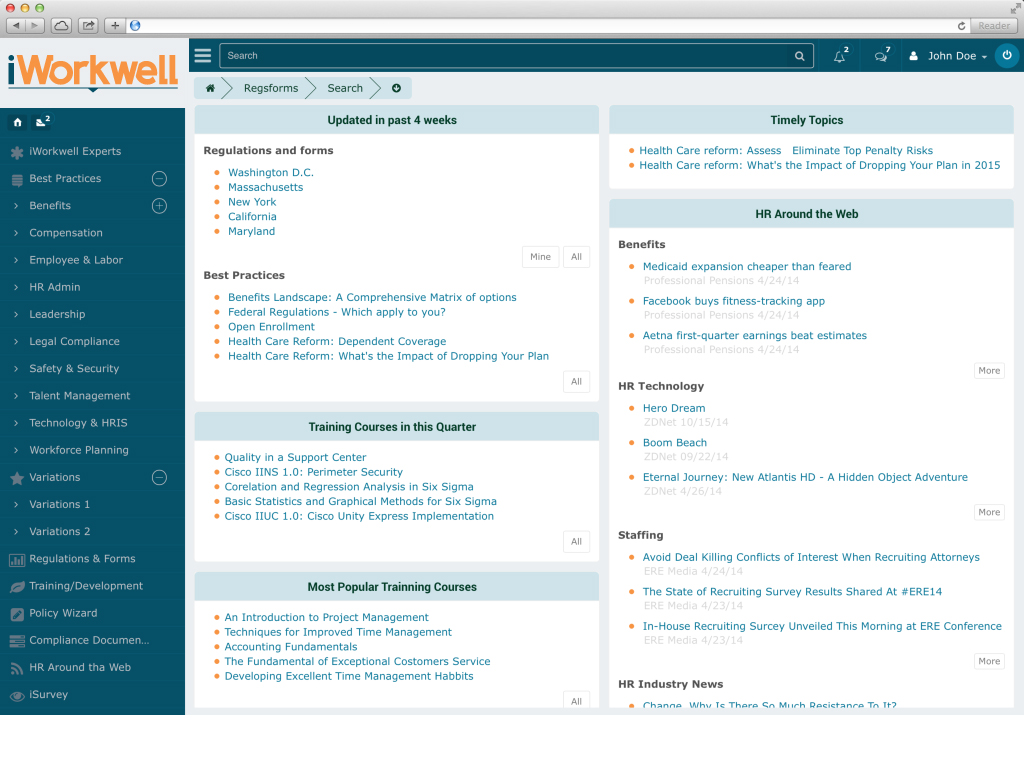Click the search magnifier icon

coord(799,56)
